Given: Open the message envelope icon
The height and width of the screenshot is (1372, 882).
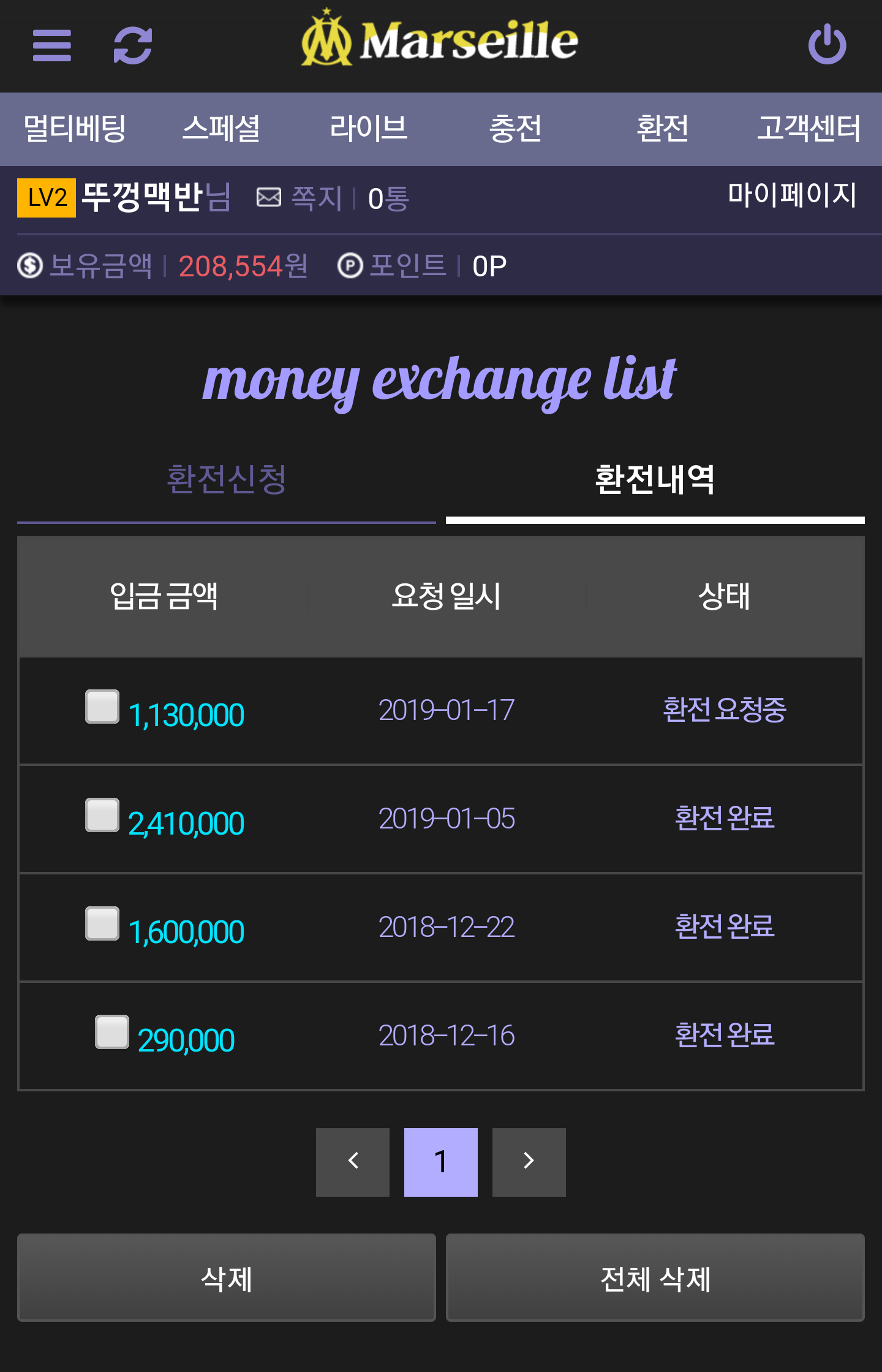Looking at the screenshot, I should pyautogui.click(x=268, y=198).
